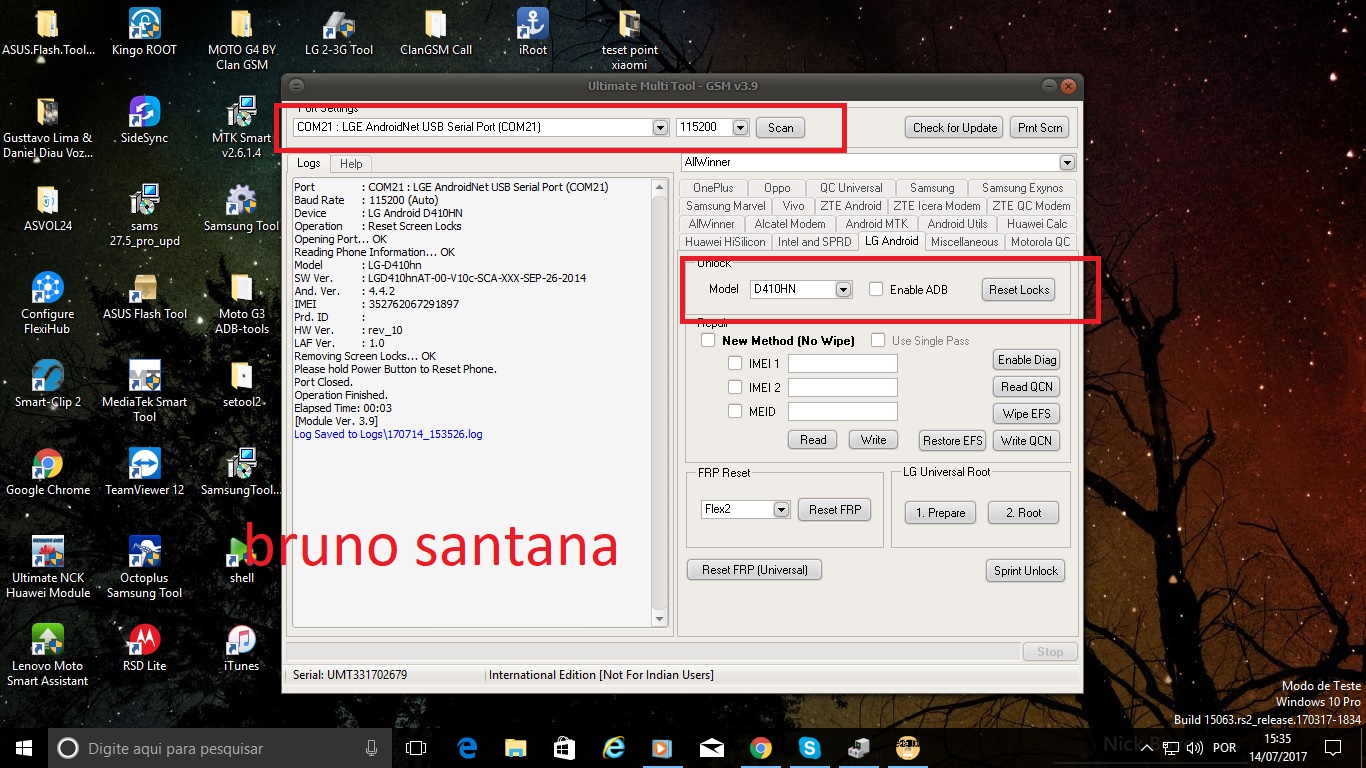Open the baud rate 115200 dropdown
Screen dimensions: 1366x768
point(740,127)
